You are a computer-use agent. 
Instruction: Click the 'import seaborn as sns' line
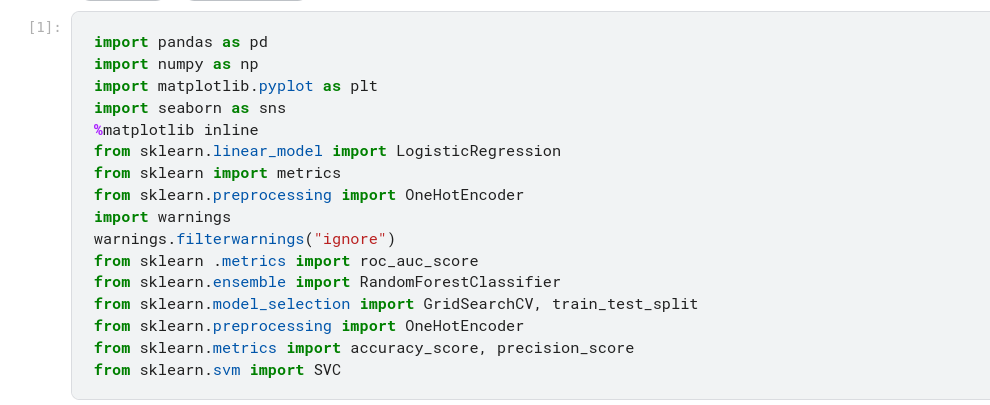point(190,108)
